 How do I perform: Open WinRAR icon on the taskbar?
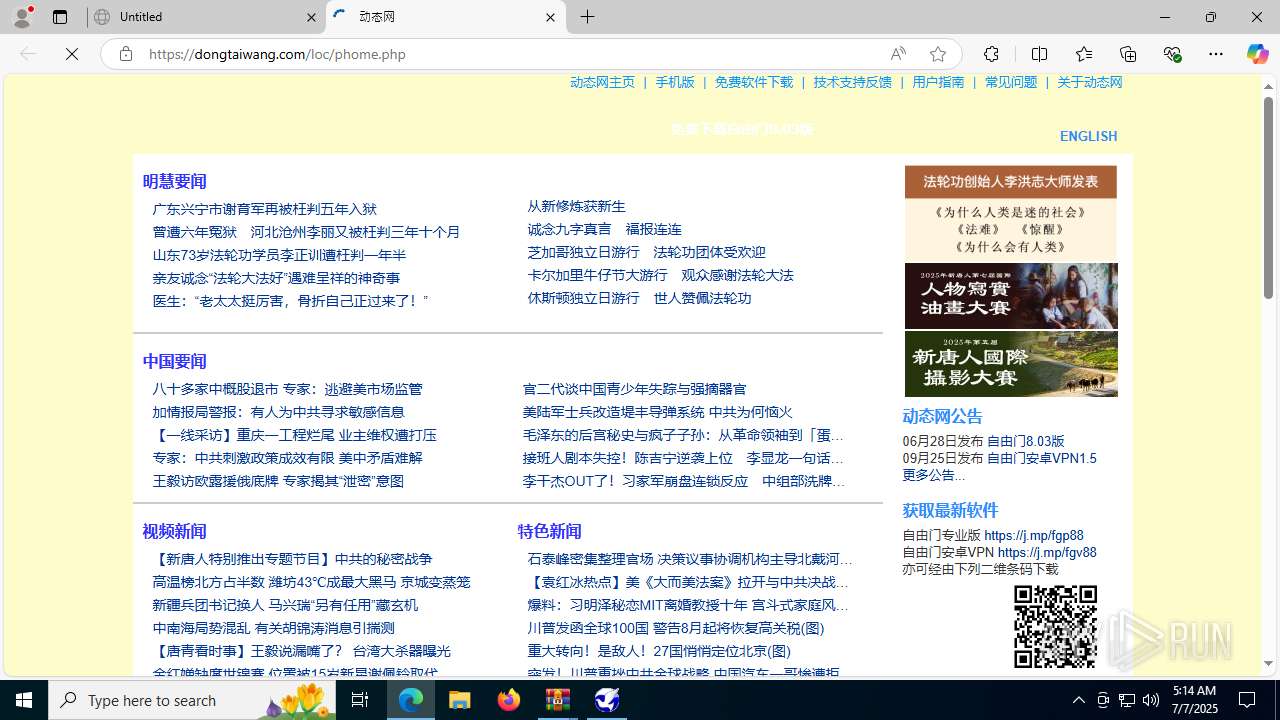coord(558,700)
